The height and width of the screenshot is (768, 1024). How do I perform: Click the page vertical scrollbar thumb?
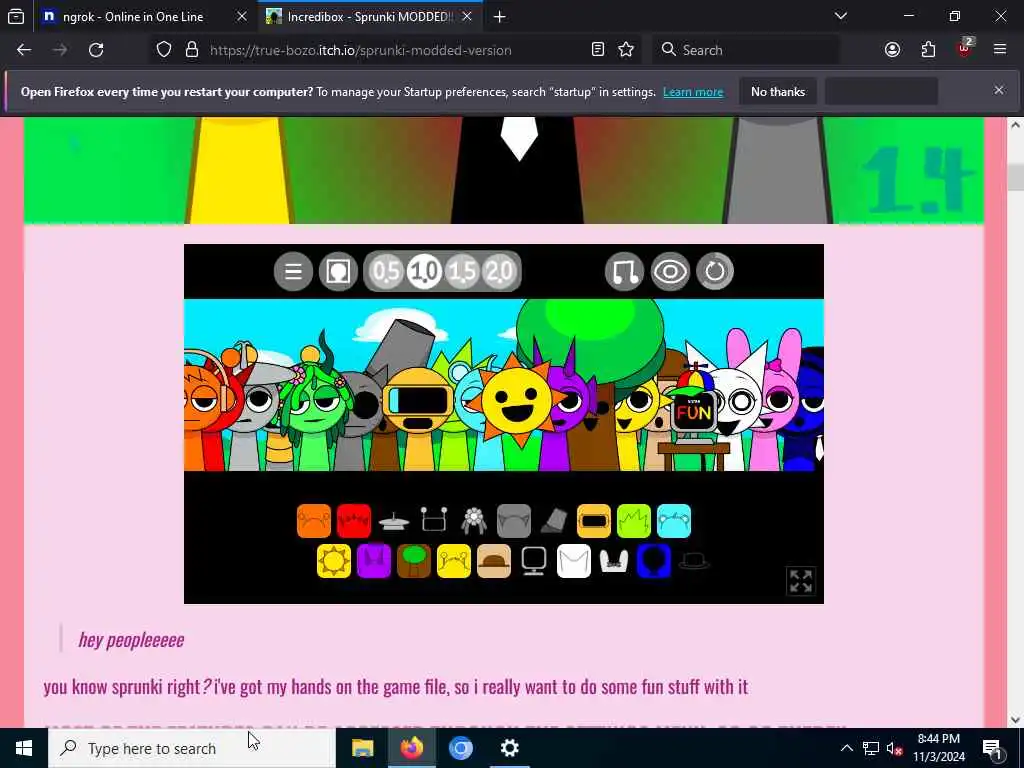(x=1016, y=177)
